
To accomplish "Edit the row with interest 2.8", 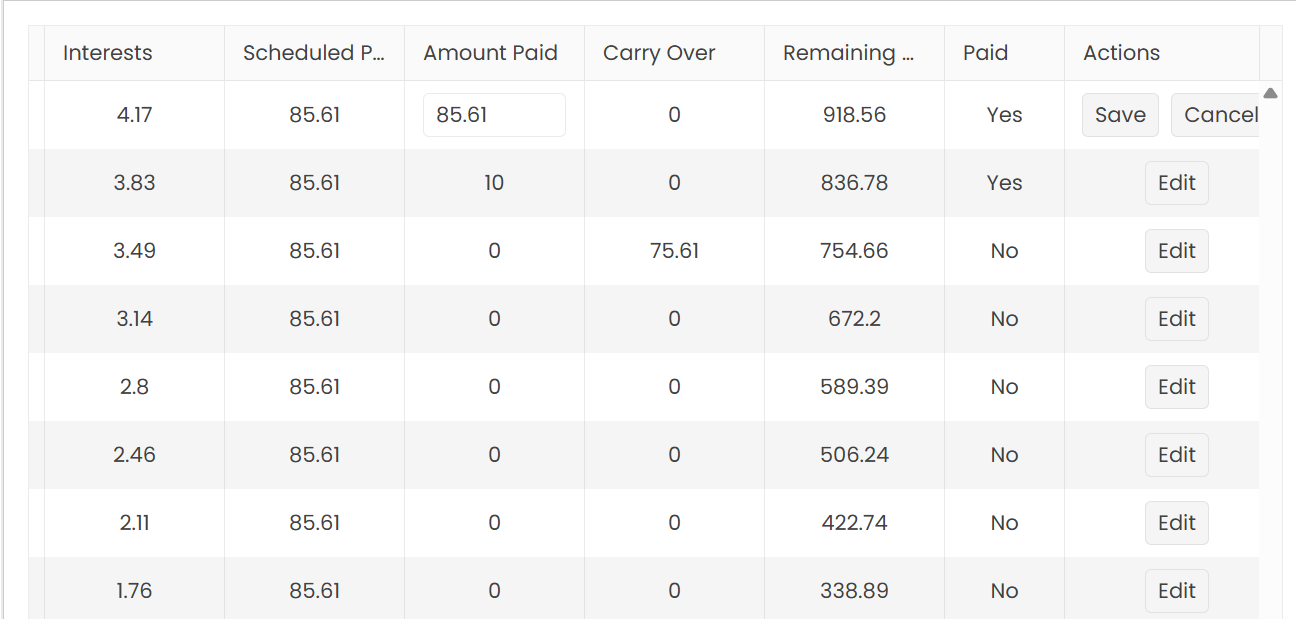I will click(x=1176, y=387).
